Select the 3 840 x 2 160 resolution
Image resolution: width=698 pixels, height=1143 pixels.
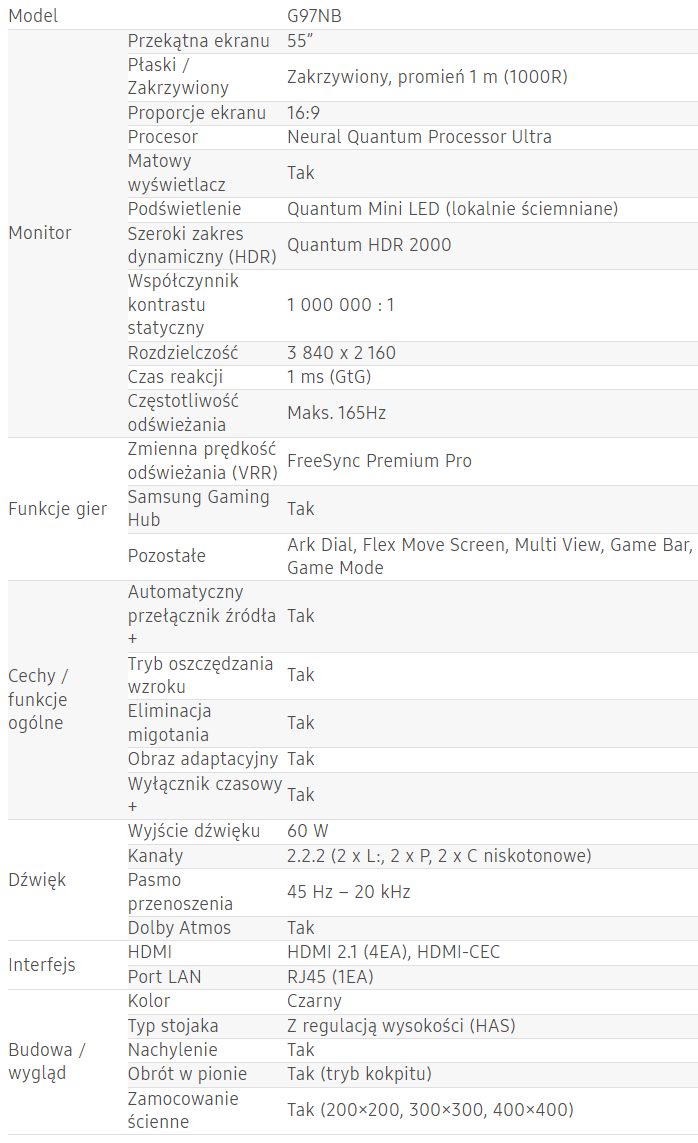(x=341, y=353)
